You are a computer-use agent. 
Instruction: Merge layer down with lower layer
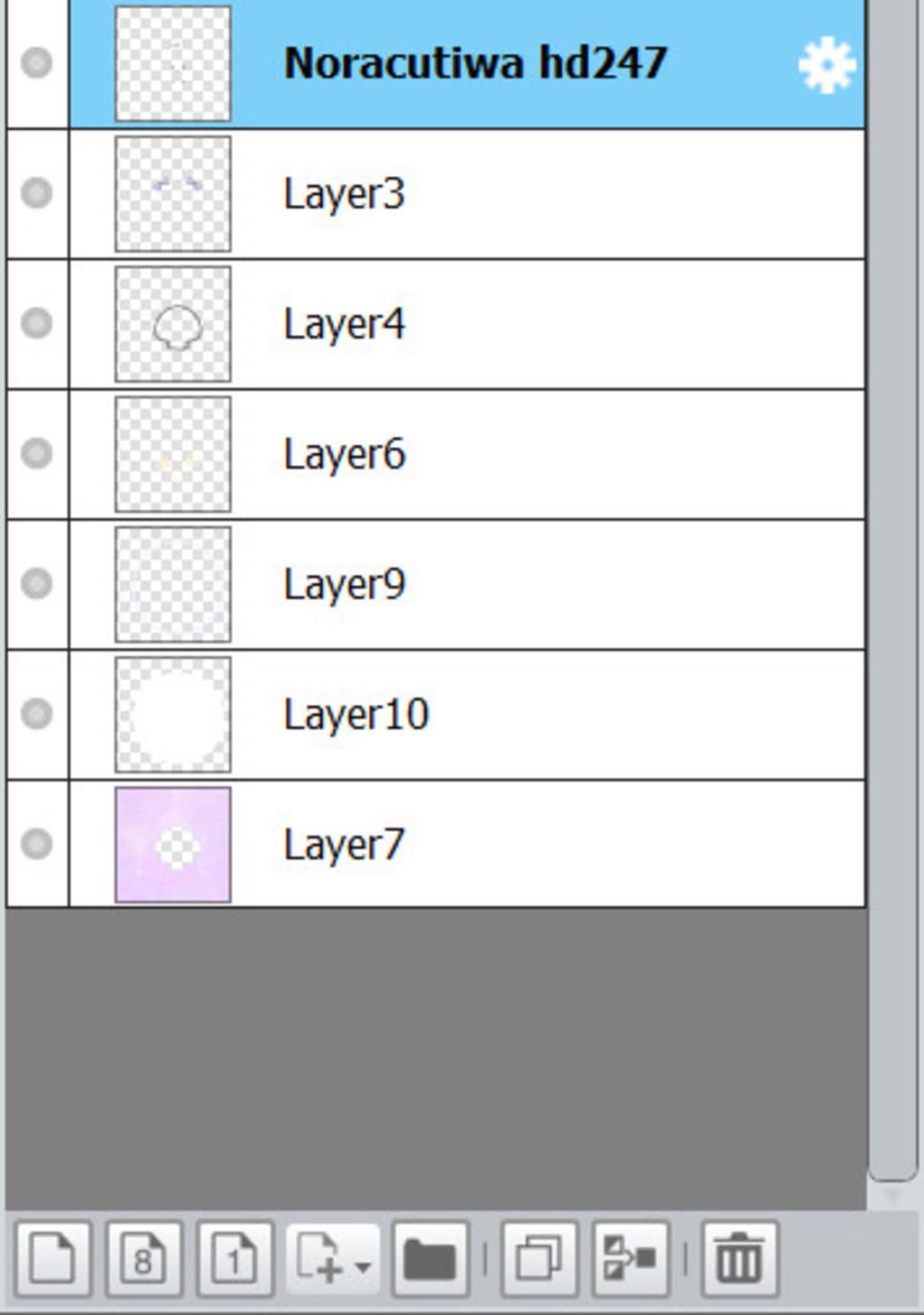click(630, 1258)
